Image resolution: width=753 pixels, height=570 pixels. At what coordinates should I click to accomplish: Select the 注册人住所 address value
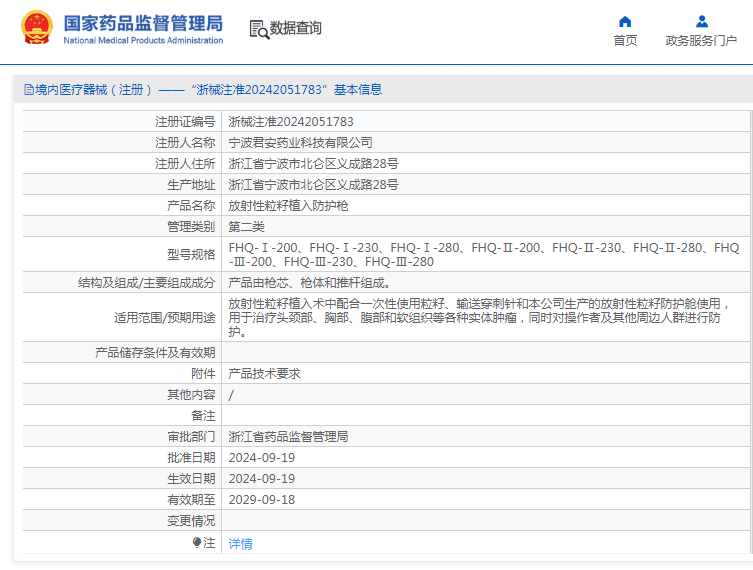tap(314, 164)
